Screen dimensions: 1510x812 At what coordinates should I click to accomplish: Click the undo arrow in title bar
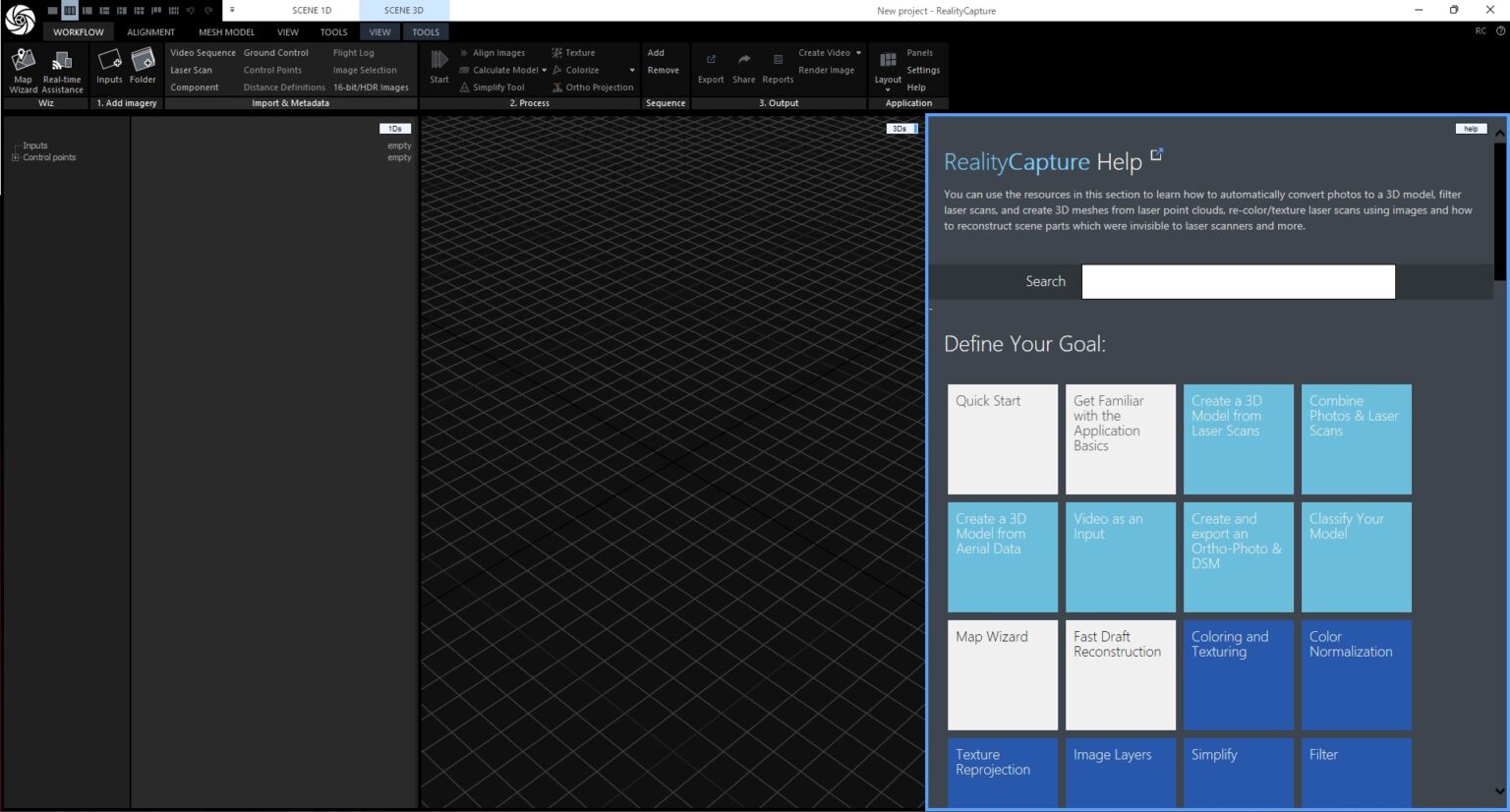(x=190, y=11)
